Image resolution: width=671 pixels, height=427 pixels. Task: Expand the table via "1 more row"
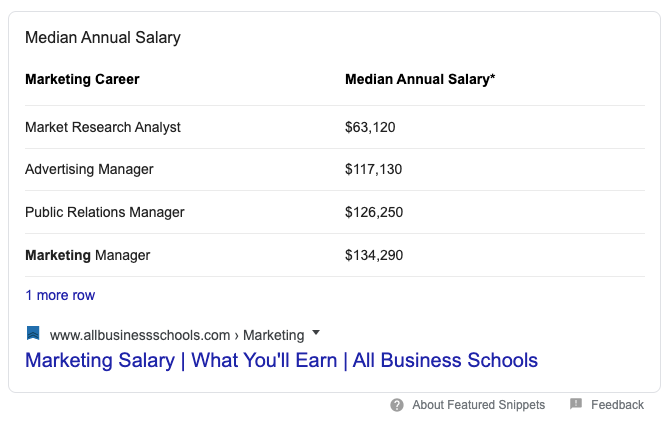pos(60,295)
